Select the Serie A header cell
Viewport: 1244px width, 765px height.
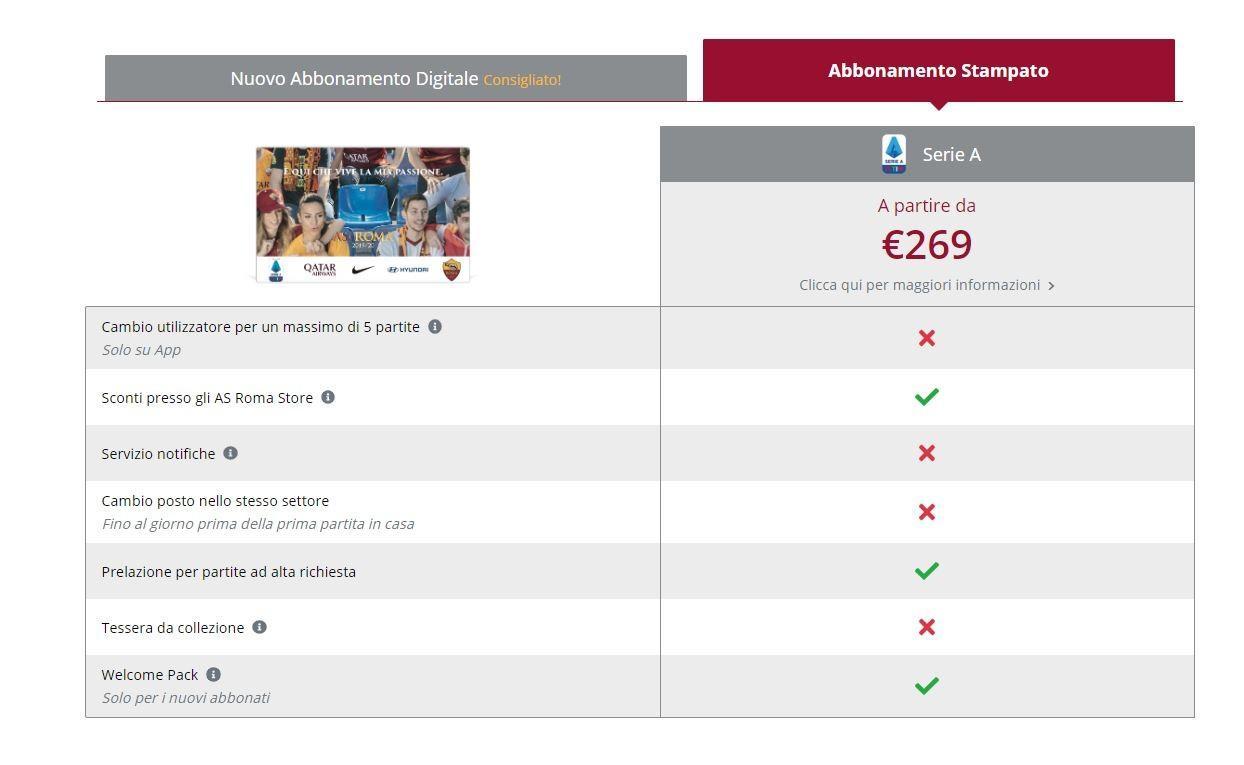tap(927, 154)
